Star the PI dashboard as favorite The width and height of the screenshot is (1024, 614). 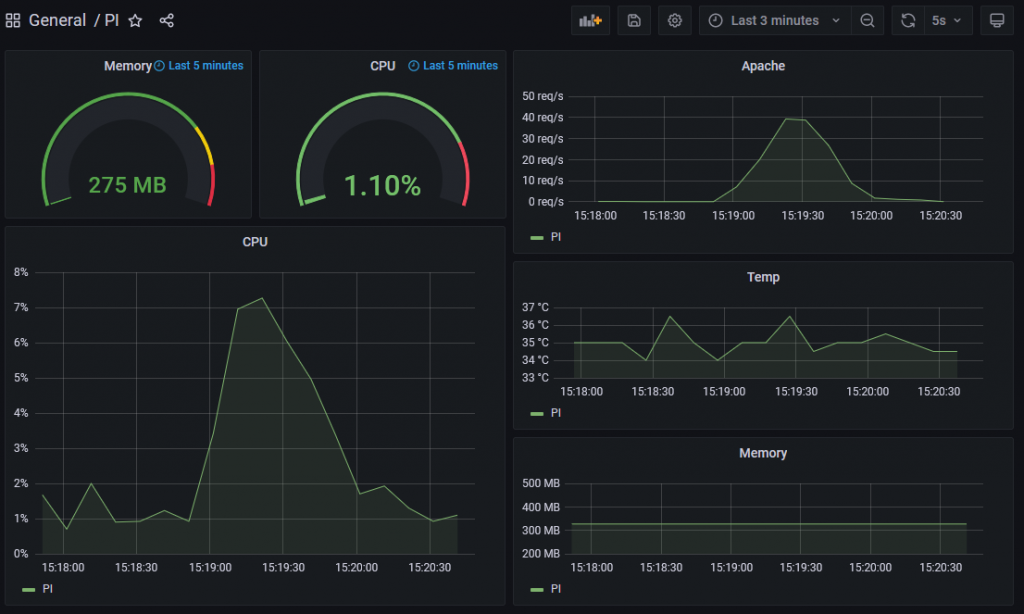coord(135,21)
